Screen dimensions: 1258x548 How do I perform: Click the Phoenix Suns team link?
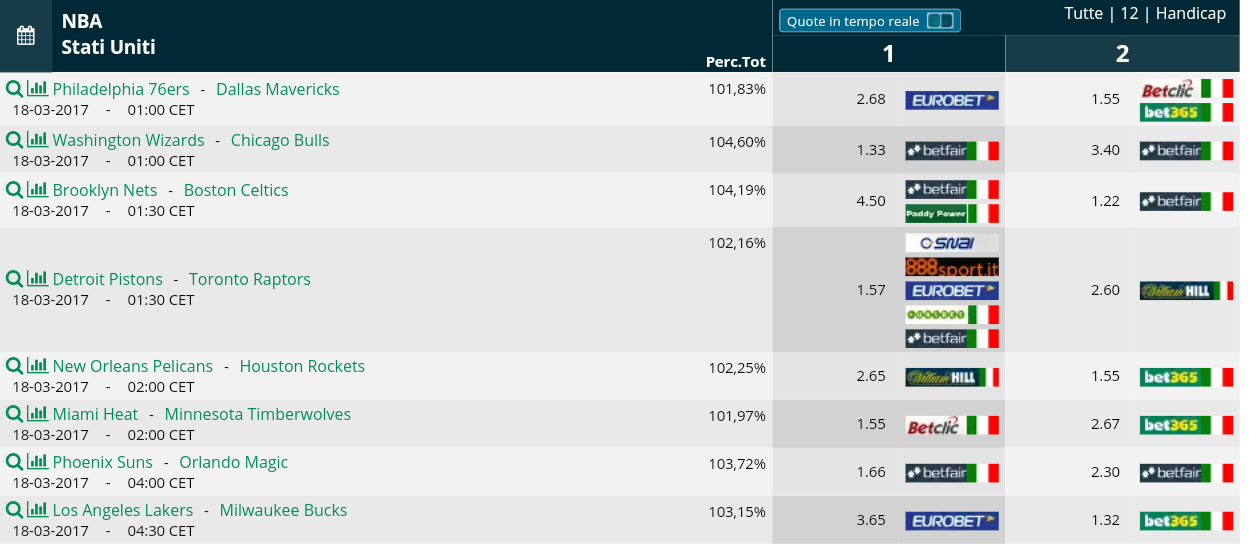coord(103,462)
